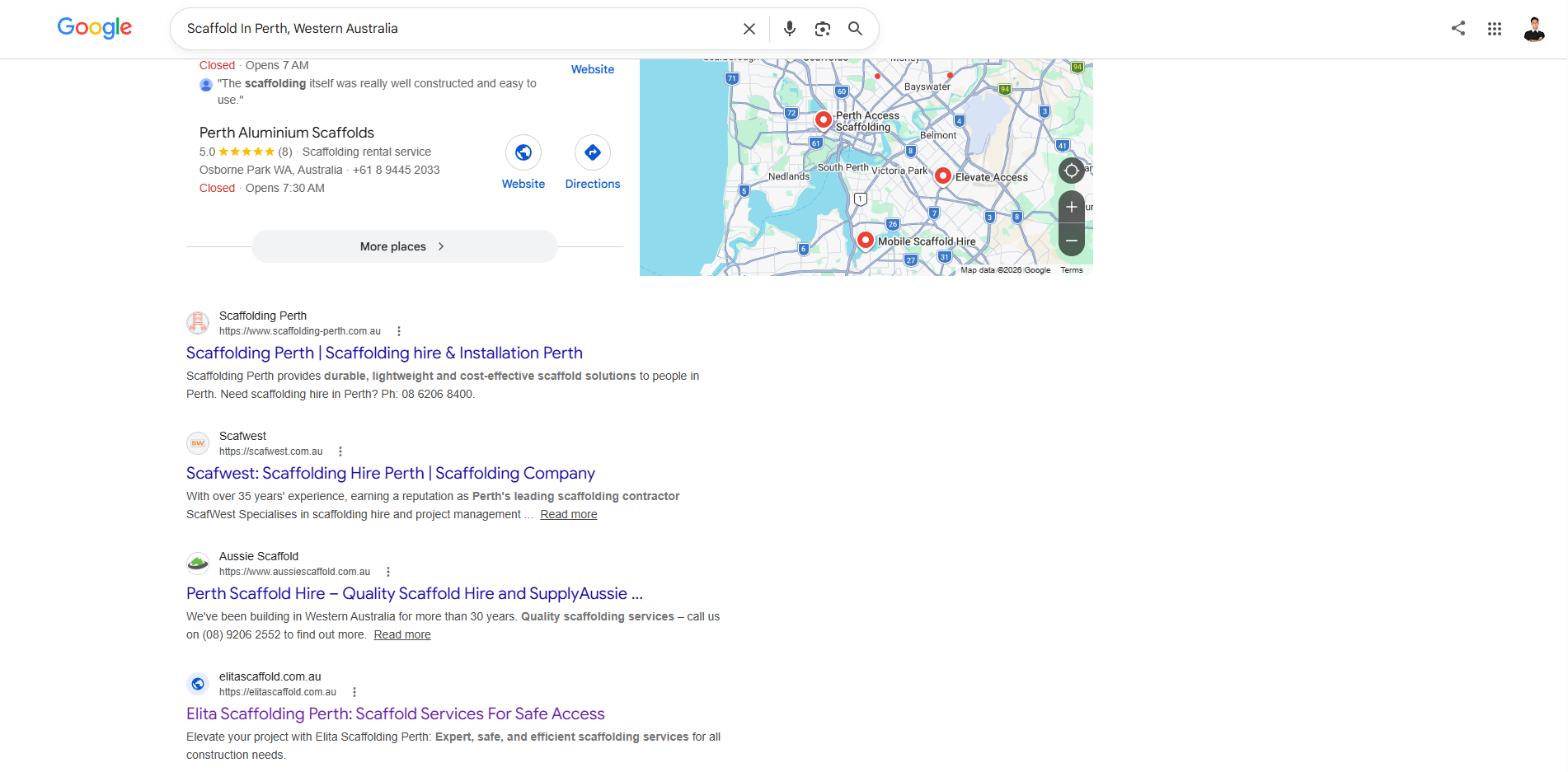This screenshot has width=1568, height=772.
Task: Click the 5.0 star rating with (8) reviews
Action: point(246,152)
